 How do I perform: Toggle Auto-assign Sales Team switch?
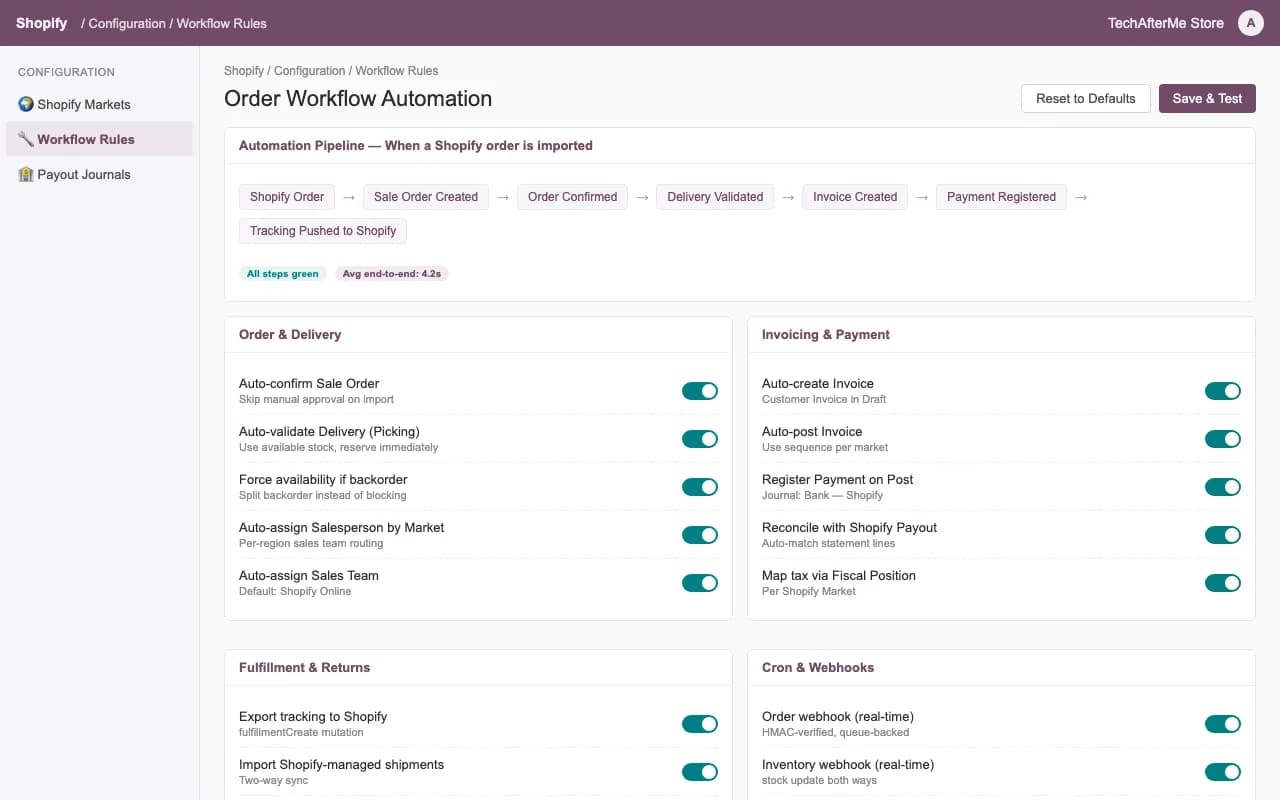tap(700, 583)
